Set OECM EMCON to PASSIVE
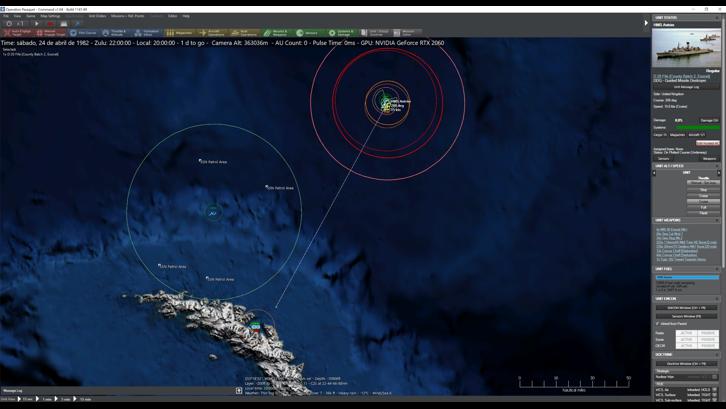 [708, 346]
